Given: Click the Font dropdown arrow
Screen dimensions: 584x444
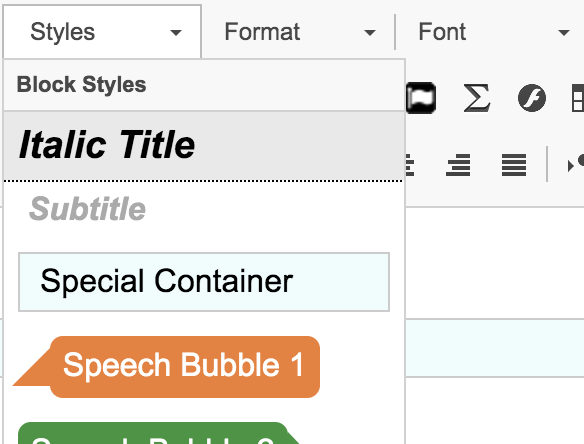Looking at the screenshot, I should (x=564, y=33).
